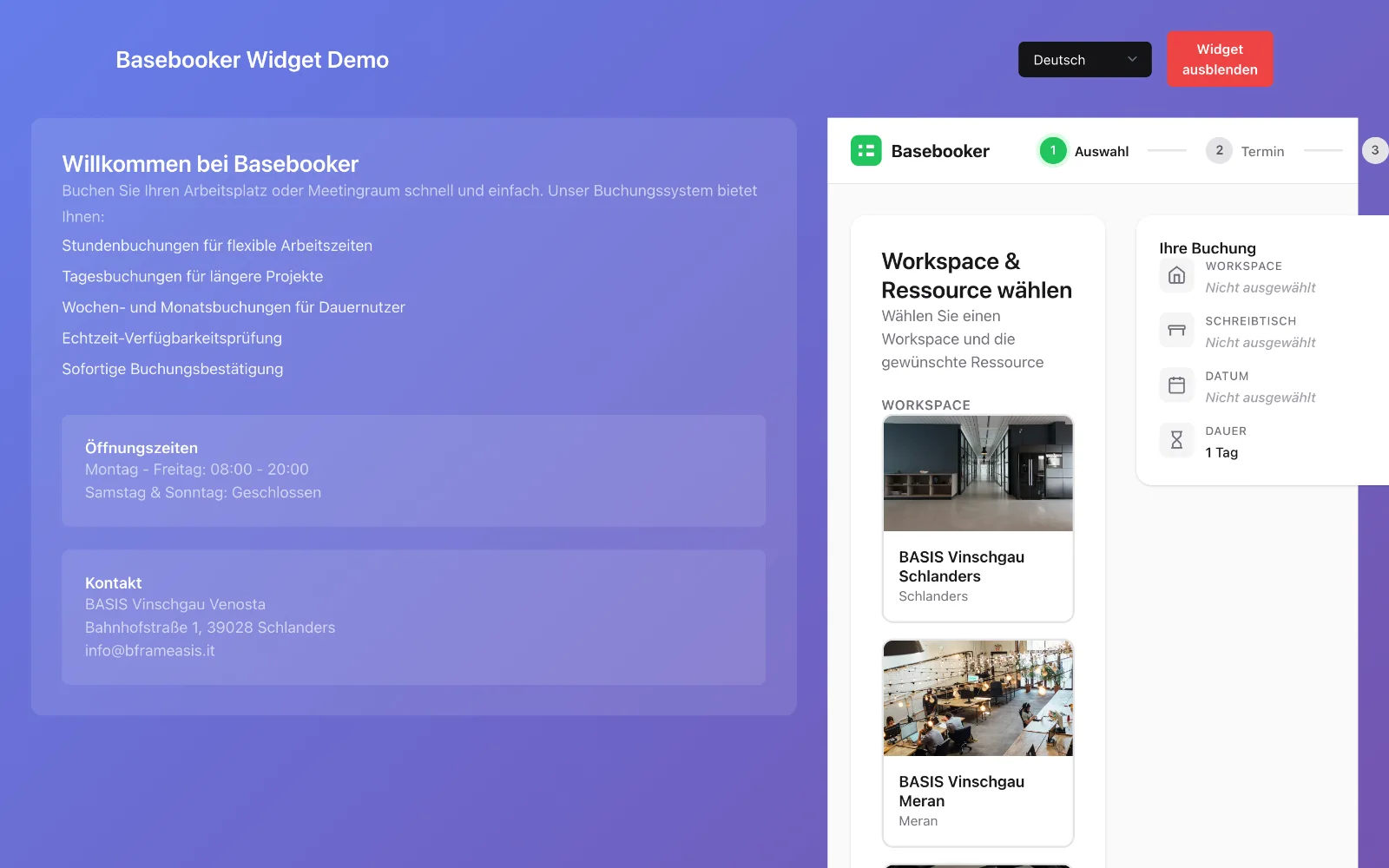Click the desk icon beside SCHREIBTISCH

click(1176, 330)
